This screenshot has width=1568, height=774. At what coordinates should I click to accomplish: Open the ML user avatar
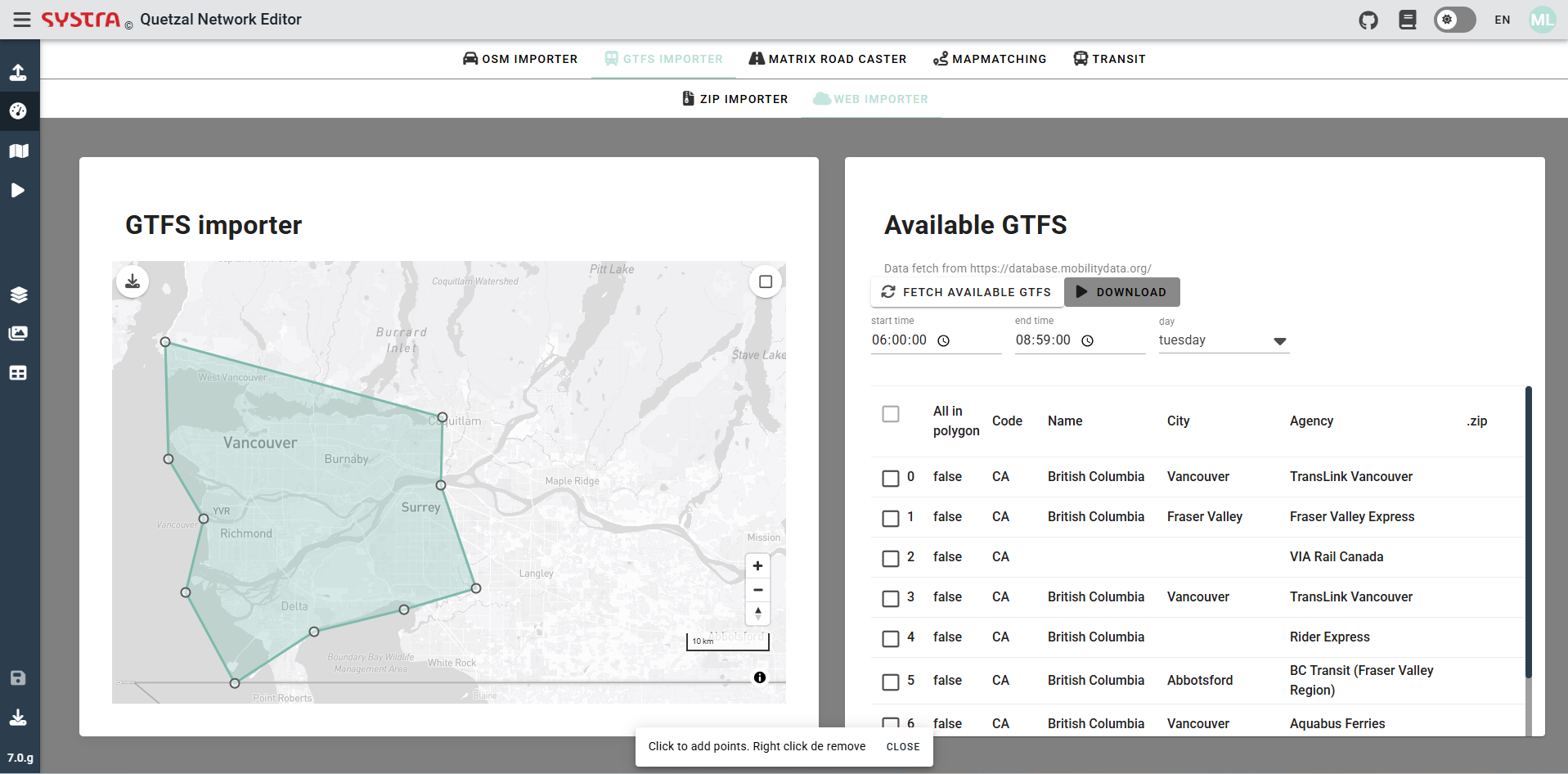(1543, 20)
